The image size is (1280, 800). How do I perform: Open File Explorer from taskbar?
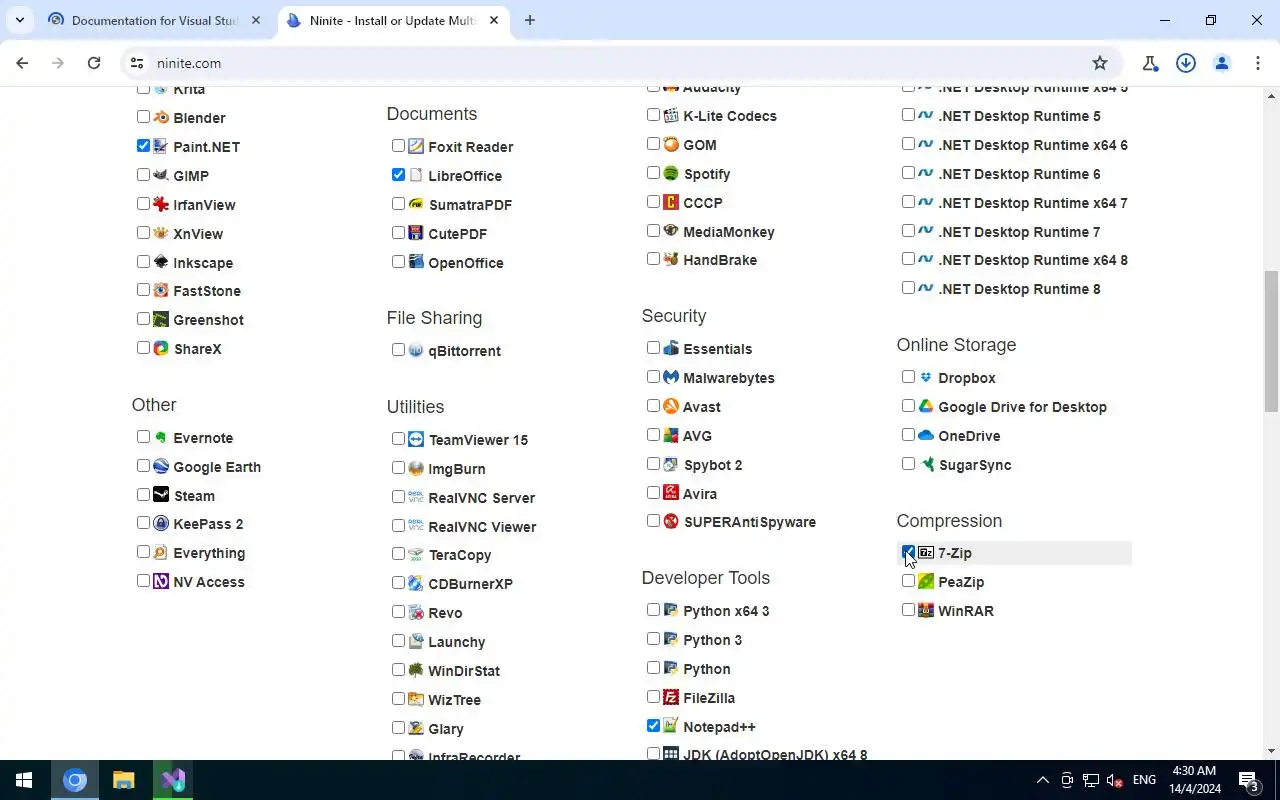click(123, 780)
